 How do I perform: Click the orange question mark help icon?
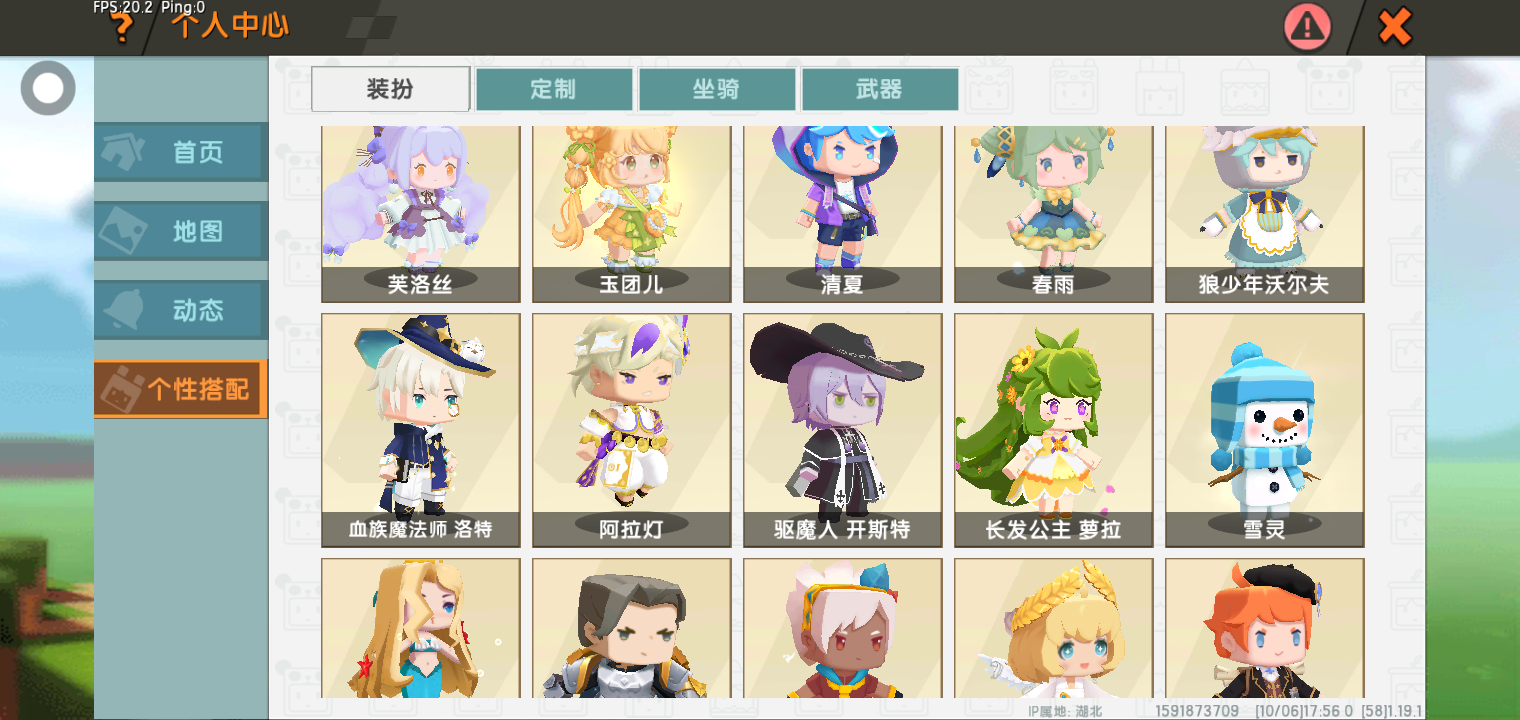pyautogui.click(x=122, y=28)
